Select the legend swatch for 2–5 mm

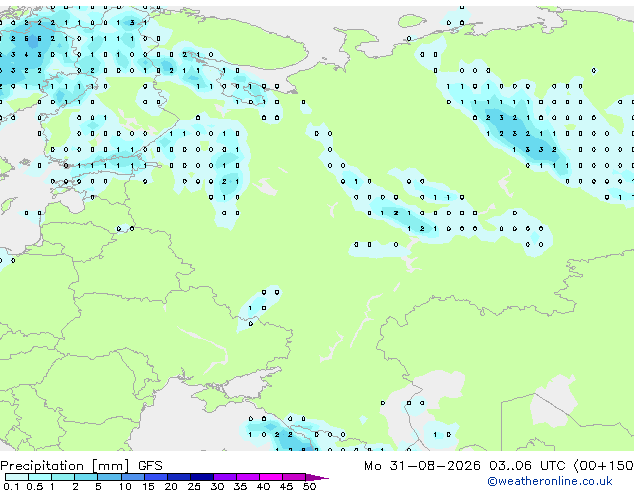point(86,477)
